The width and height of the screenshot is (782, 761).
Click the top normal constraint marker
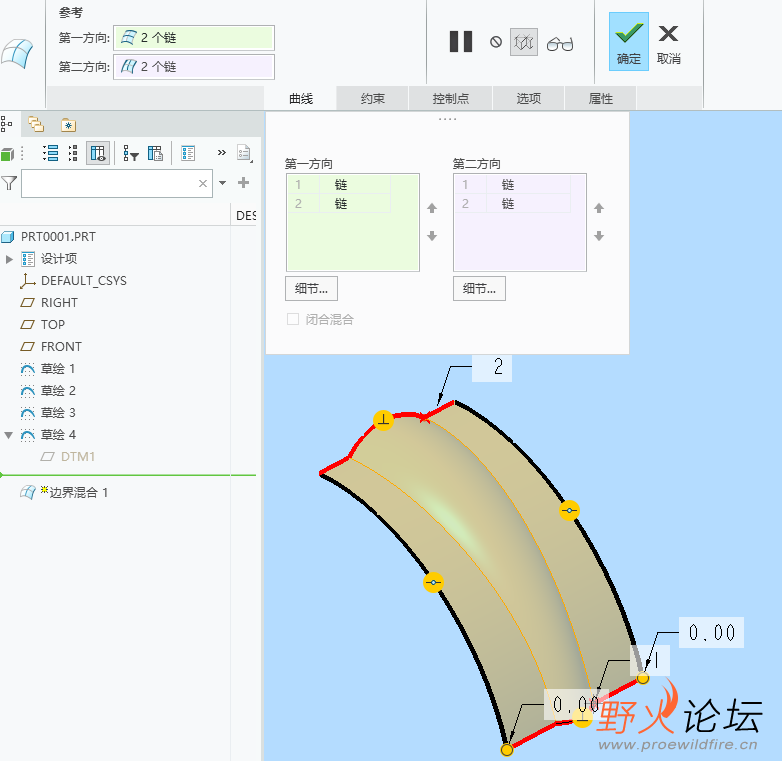tap(384, 420)
